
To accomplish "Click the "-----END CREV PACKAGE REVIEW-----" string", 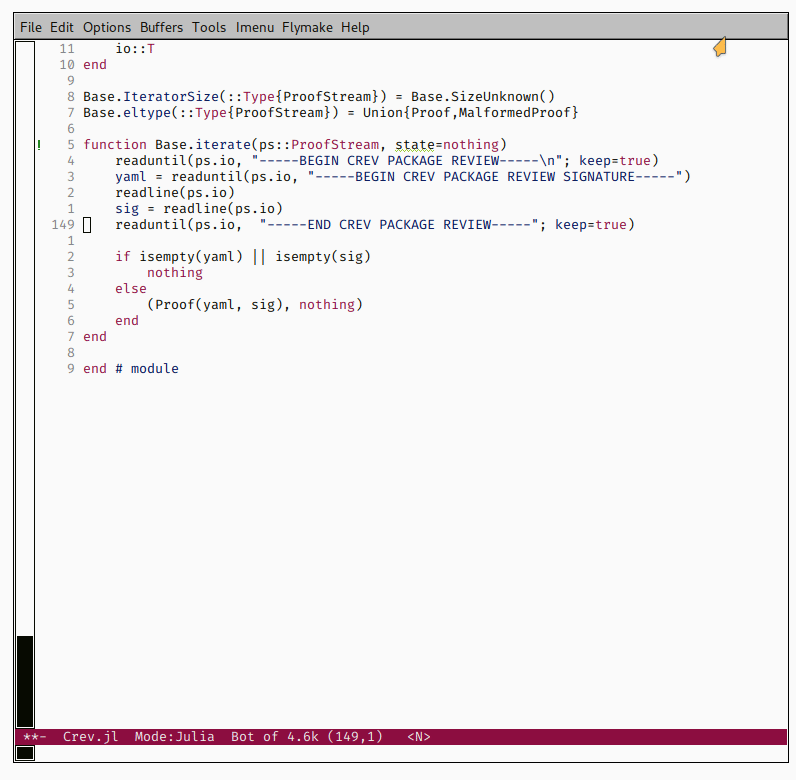I will (399, 224).
